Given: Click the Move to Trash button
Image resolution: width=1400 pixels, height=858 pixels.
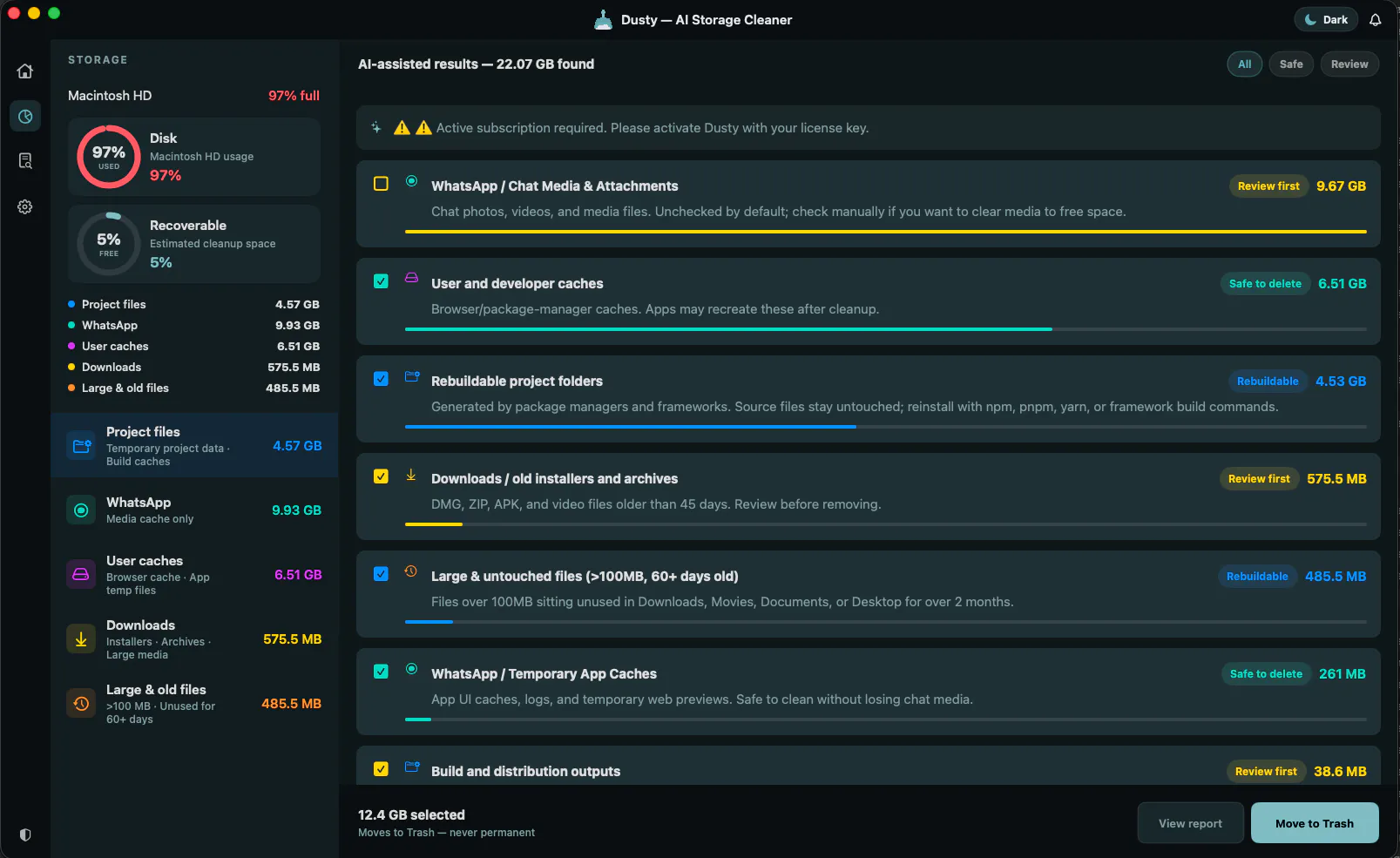Looking at the screenshot, I should [1315, 823].
